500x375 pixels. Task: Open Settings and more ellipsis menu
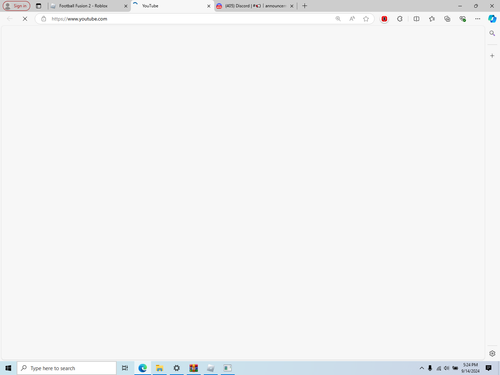(x=478, y=19)
